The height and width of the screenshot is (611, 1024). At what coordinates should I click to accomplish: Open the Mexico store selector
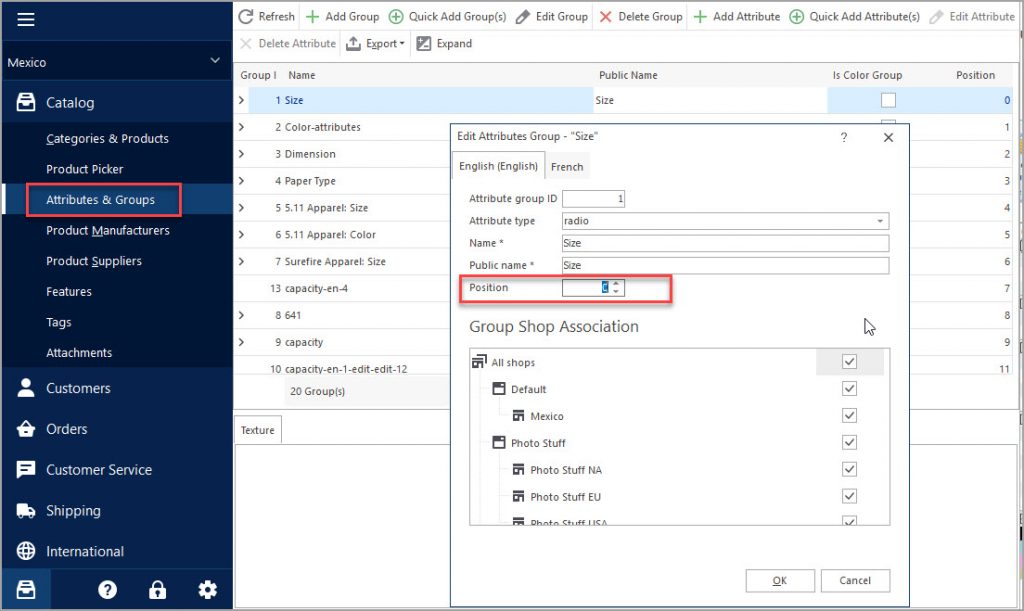coord(115,61)
